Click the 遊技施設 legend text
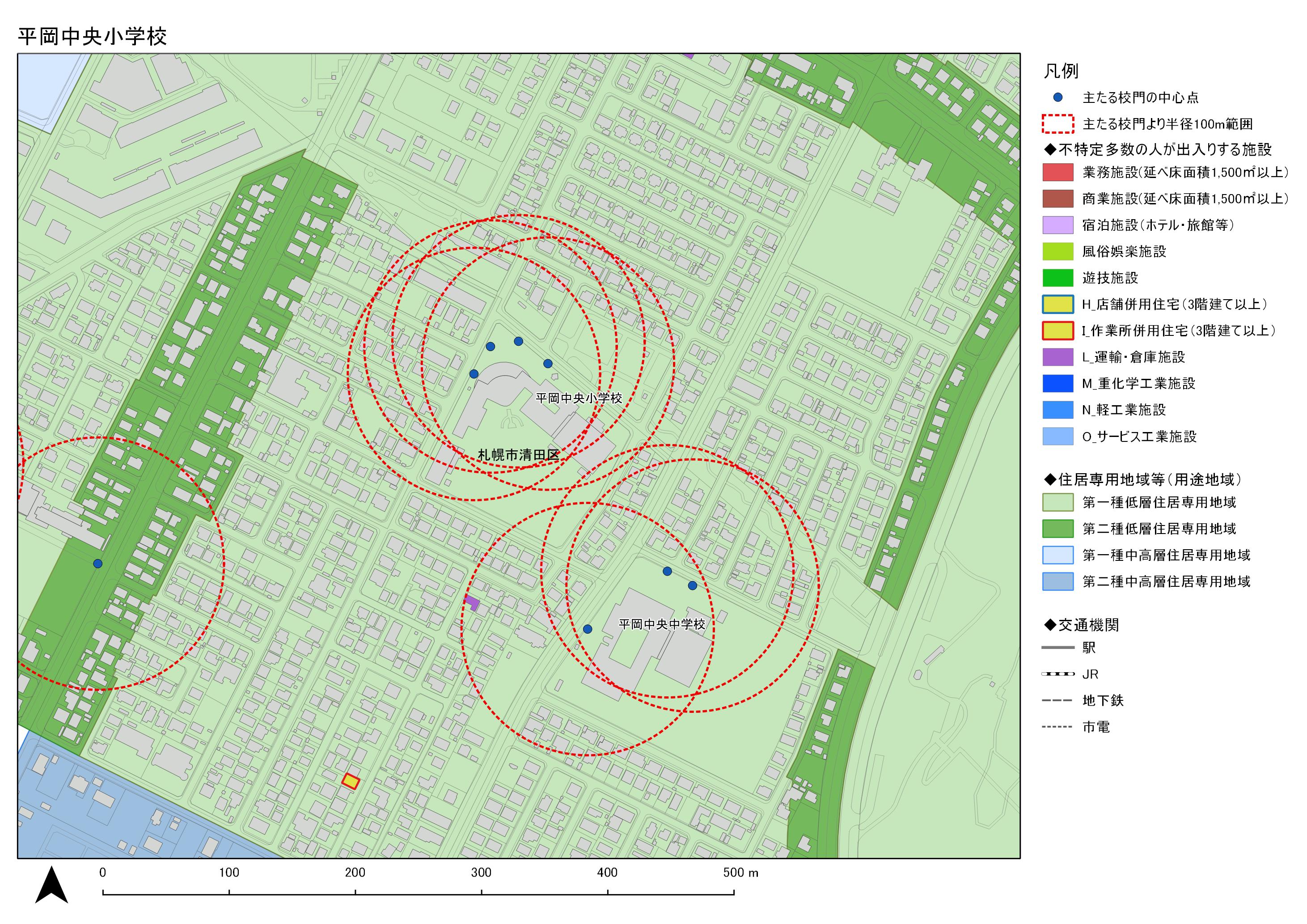 1110,278
